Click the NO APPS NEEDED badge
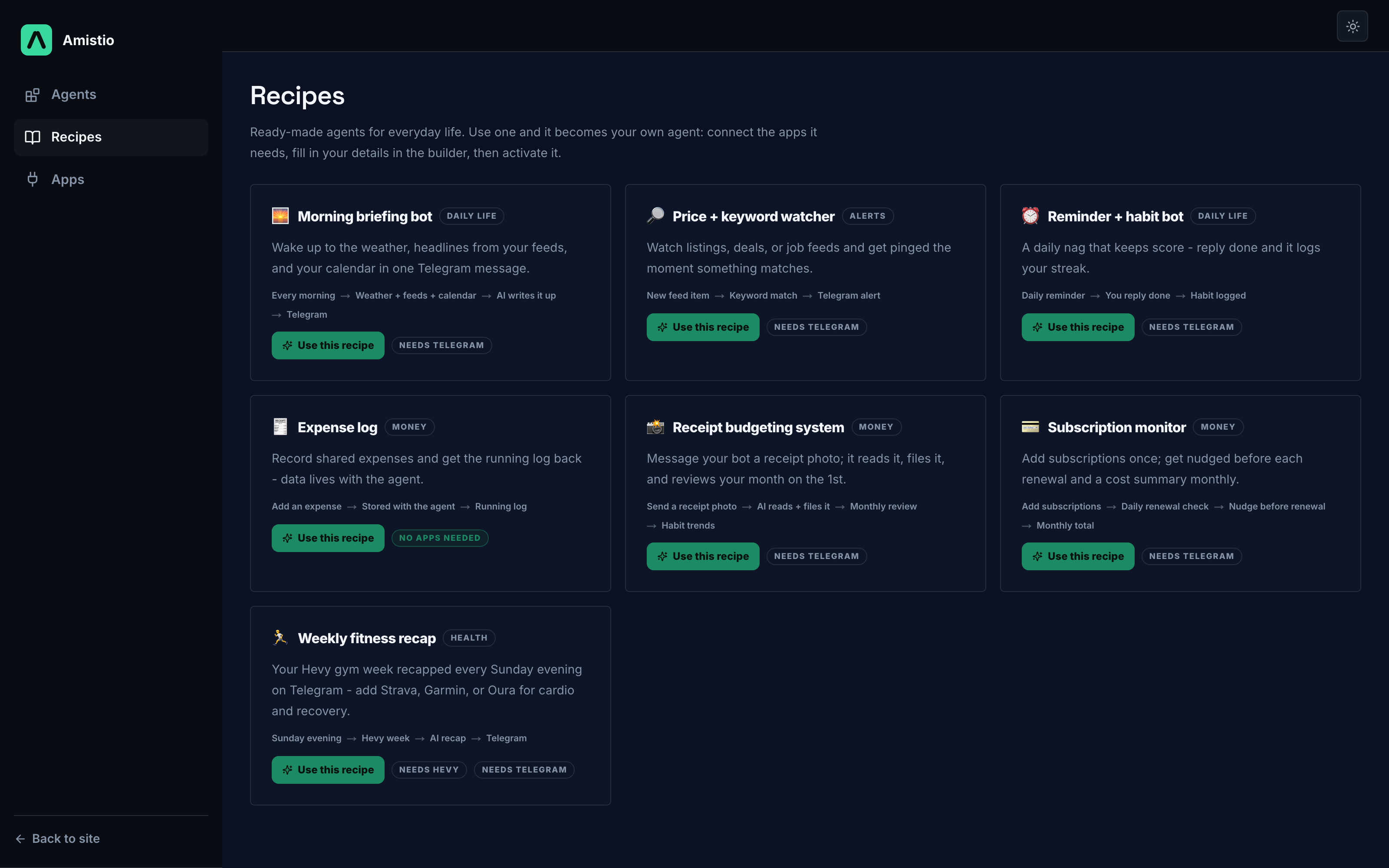Screen dimensions: 1389x868 (440, 538)
